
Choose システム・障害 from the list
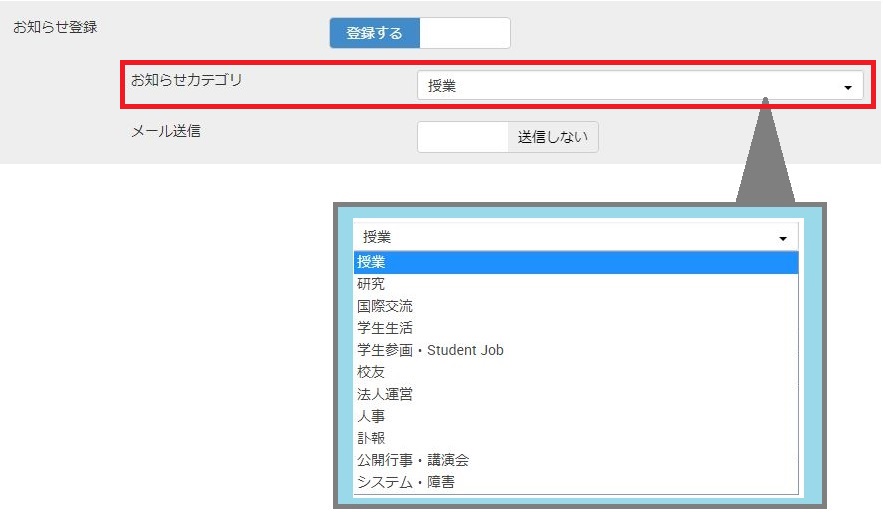pyautogui.click(x=576, y=482)
